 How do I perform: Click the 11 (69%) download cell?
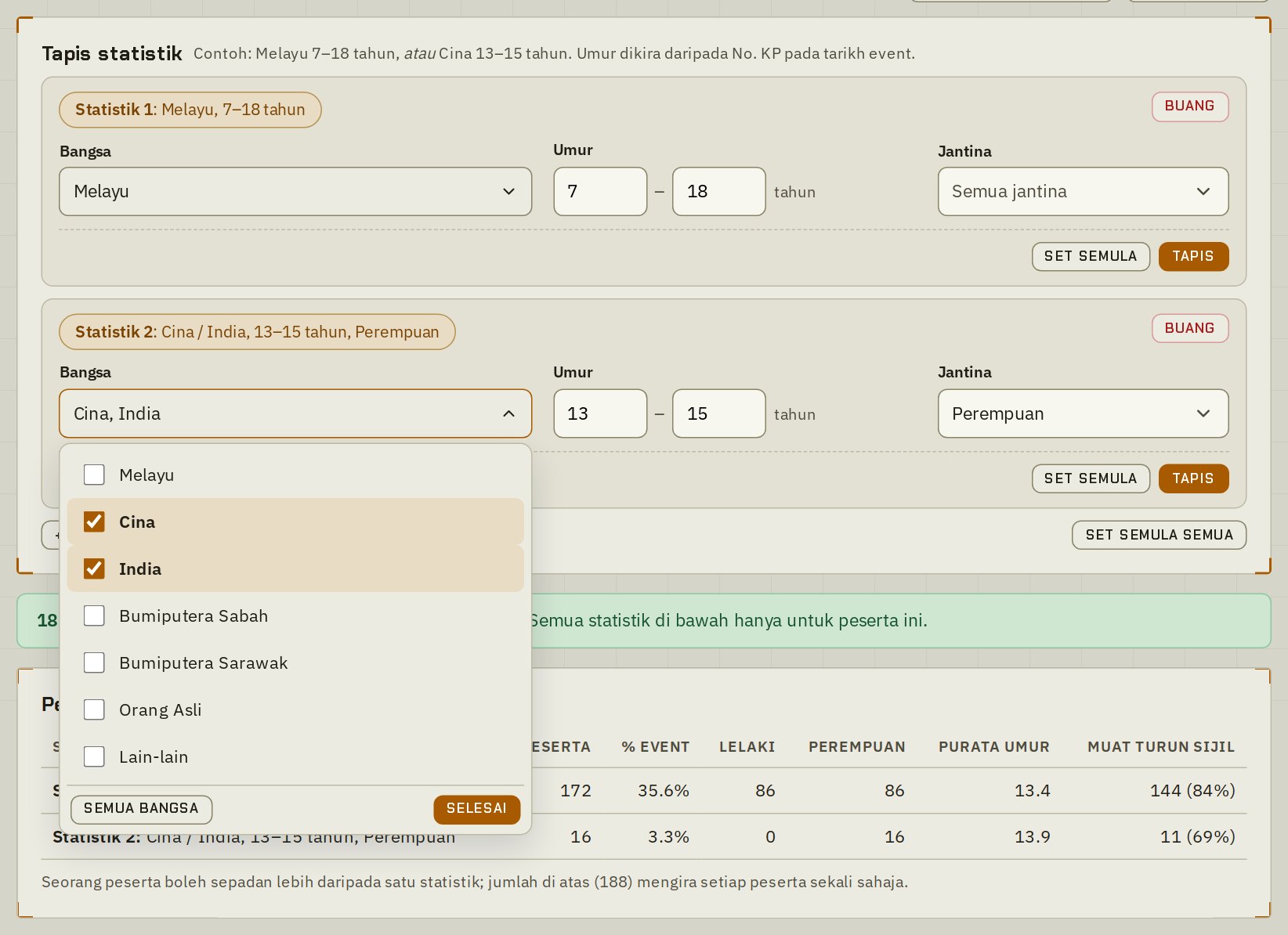tap(1197, 837)
